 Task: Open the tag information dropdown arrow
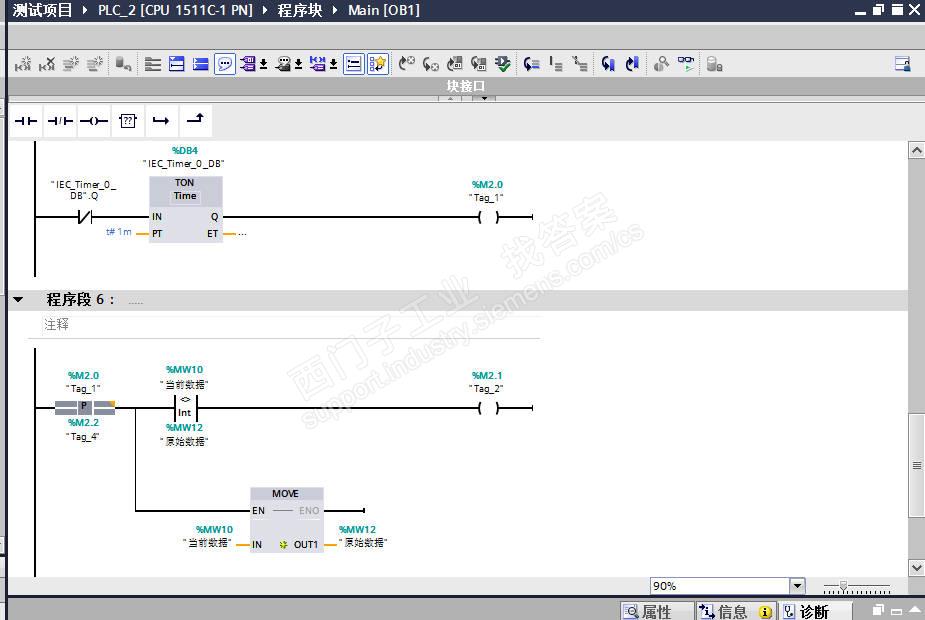click(x=298, y=64)
